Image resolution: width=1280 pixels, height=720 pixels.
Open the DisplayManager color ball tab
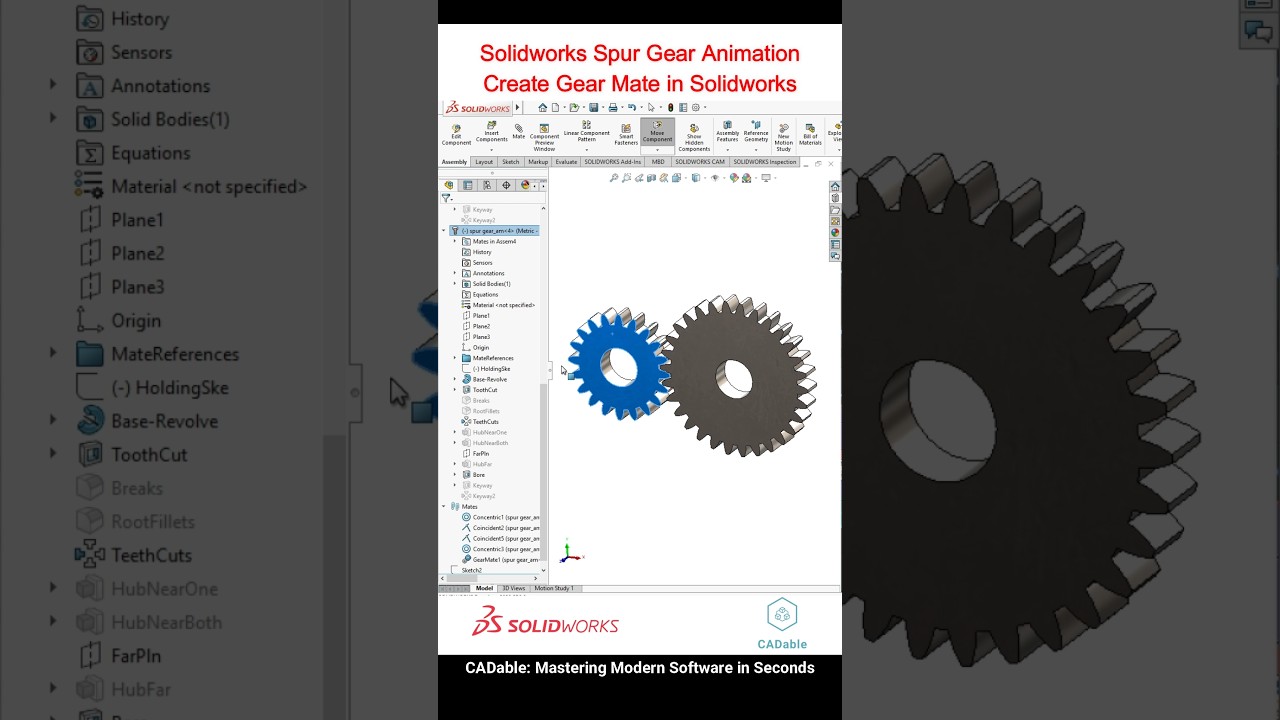point(525,185)
